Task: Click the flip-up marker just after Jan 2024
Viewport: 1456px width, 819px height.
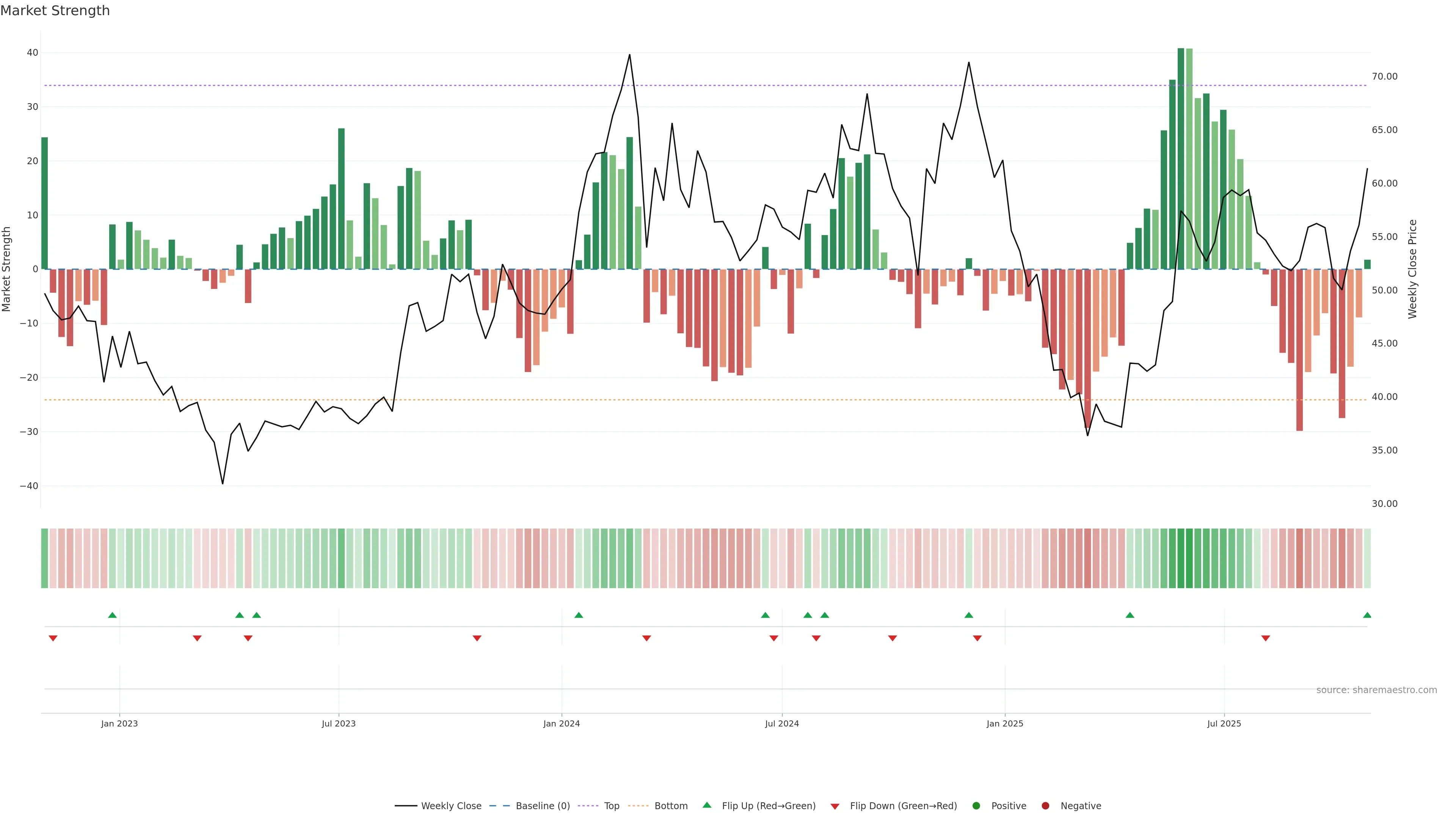Action: (578, 615)
